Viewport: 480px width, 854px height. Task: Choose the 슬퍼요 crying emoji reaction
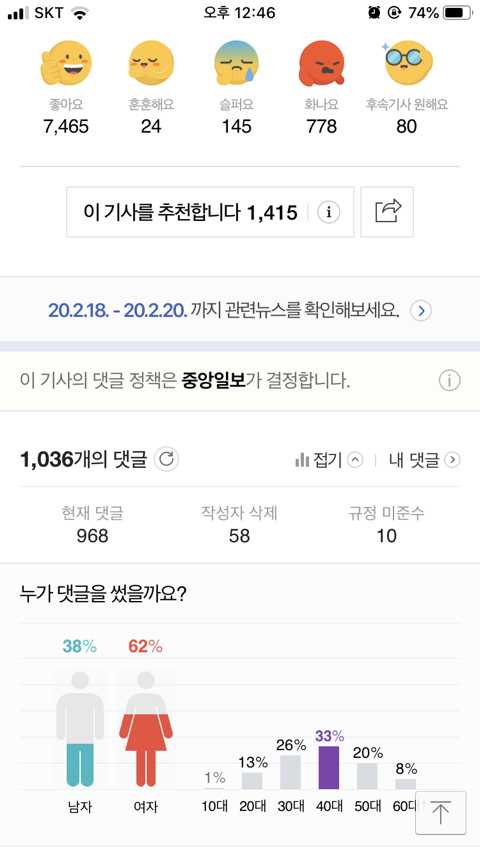point(236,63)
